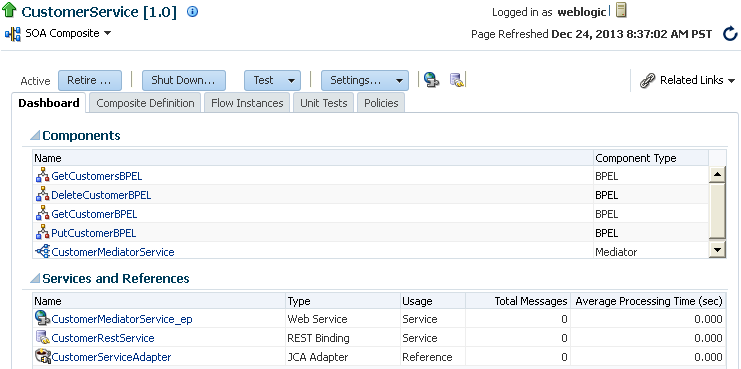Open the GetCustomersBPEL component link
The height and width of the screenshot is (369, 741).
[x=96, y=176]
